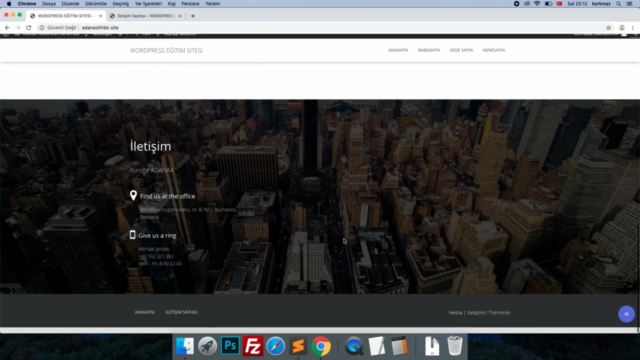Click the browser forward arrow
Viewport: 640px width, 360px height.
point(18,28)
